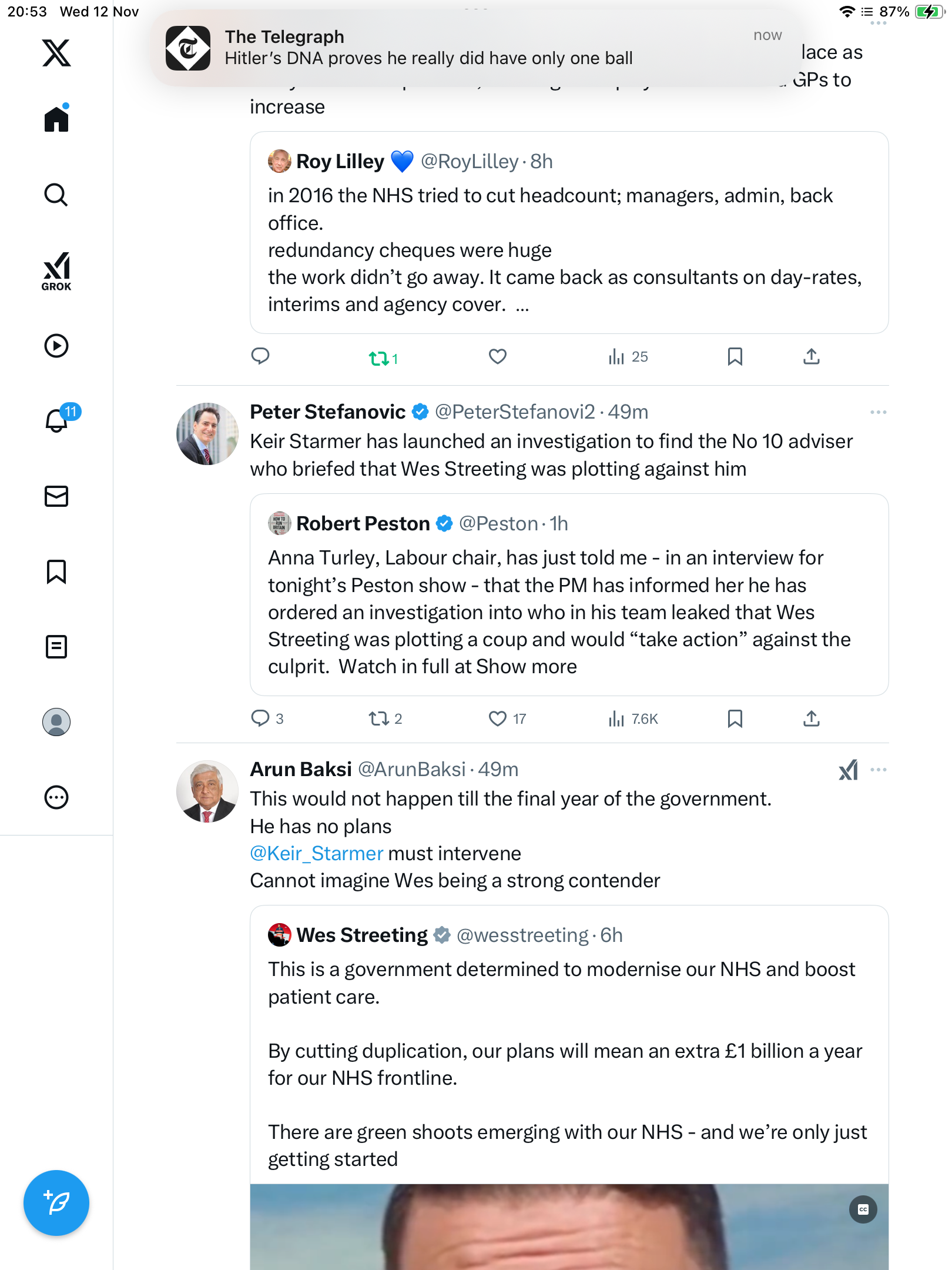Open Arun Baksi's profile picture

point(207,791)
